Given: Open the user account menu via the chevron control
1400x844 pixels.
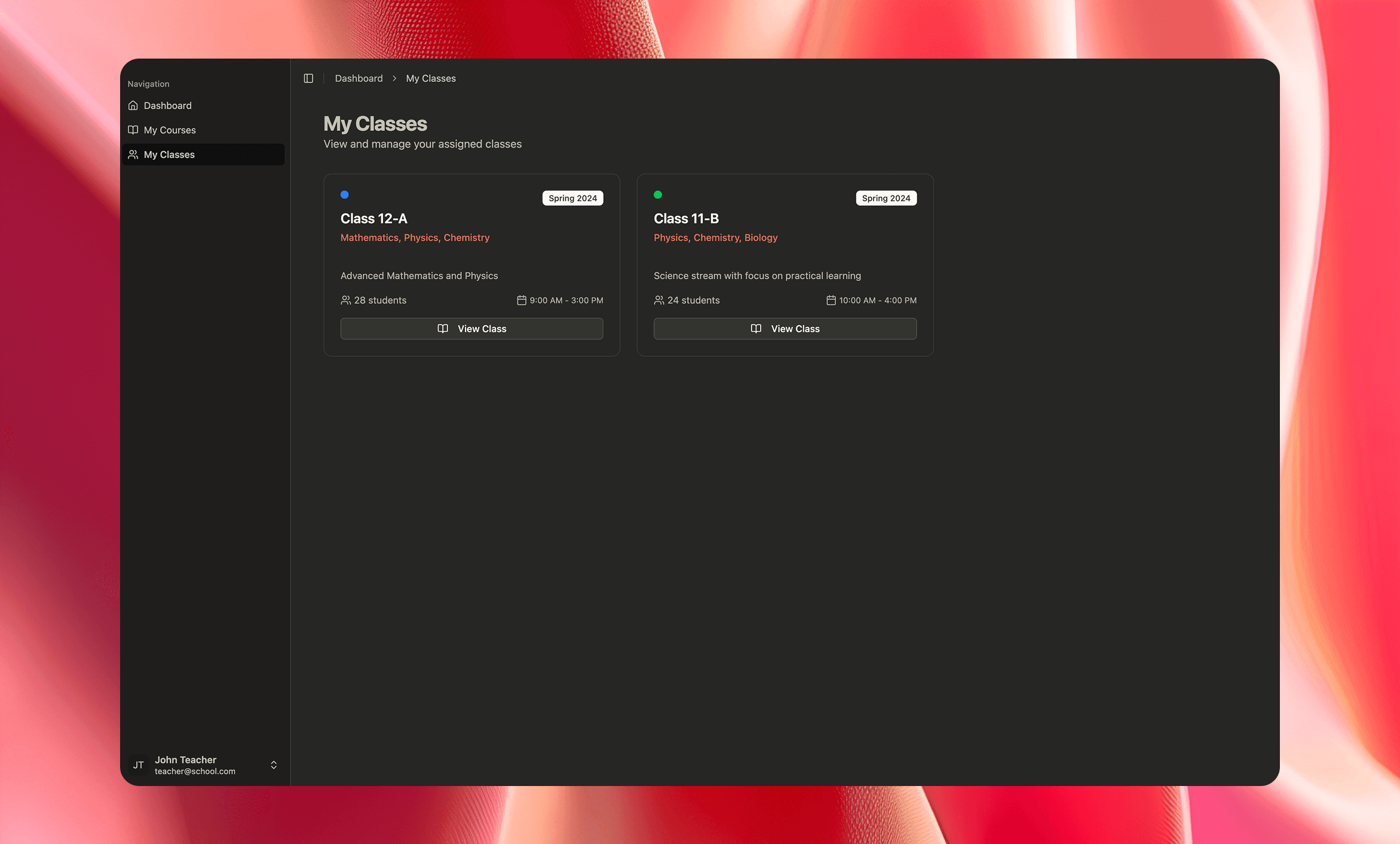Looking at the screenshot, I should (x=274, y=765).
